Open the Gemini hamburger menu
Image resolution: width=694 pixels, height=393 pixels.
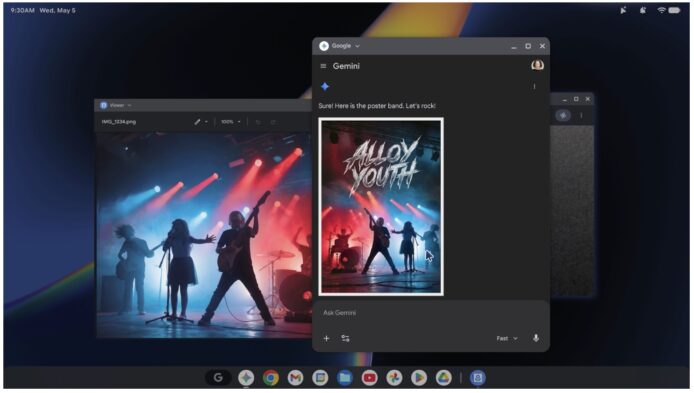323,66
